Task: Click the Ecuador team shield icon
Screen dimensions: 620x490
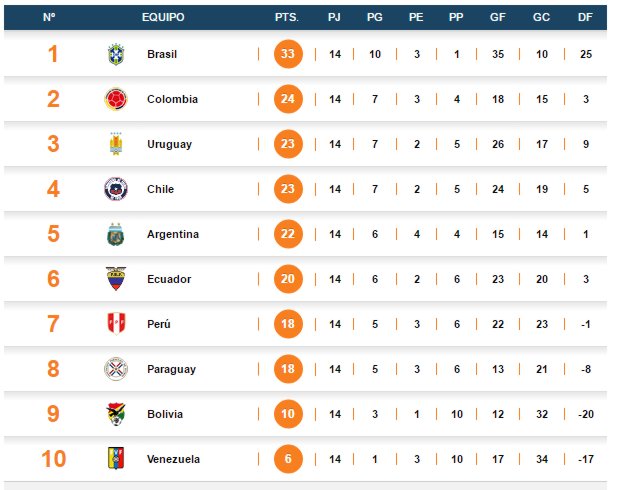Action: point(116,279)
